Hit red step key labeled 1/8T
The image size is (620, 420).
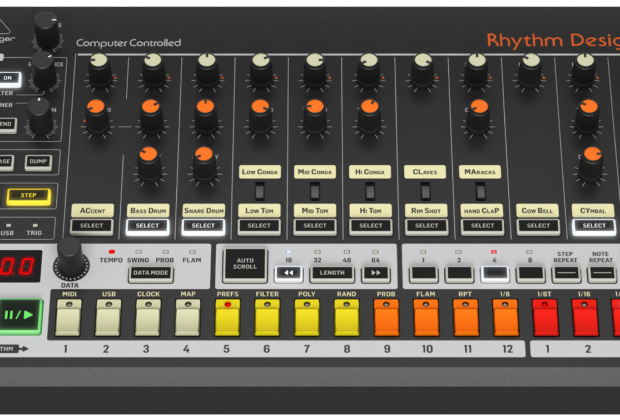(546, 318)
